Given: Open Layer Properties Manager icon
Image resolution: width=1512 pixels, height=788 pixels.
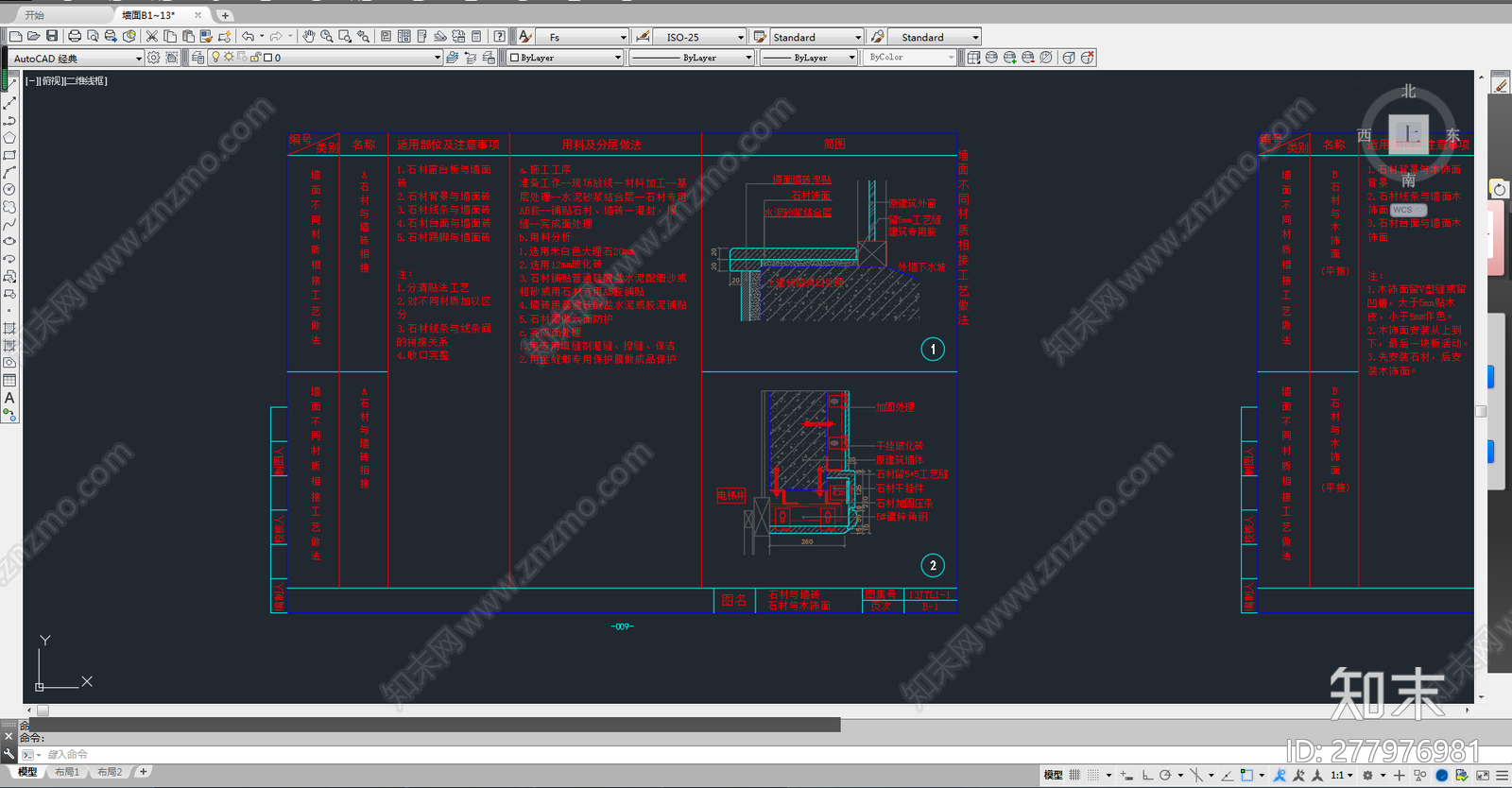Looking at the screenshot, I should pos(198,58).
